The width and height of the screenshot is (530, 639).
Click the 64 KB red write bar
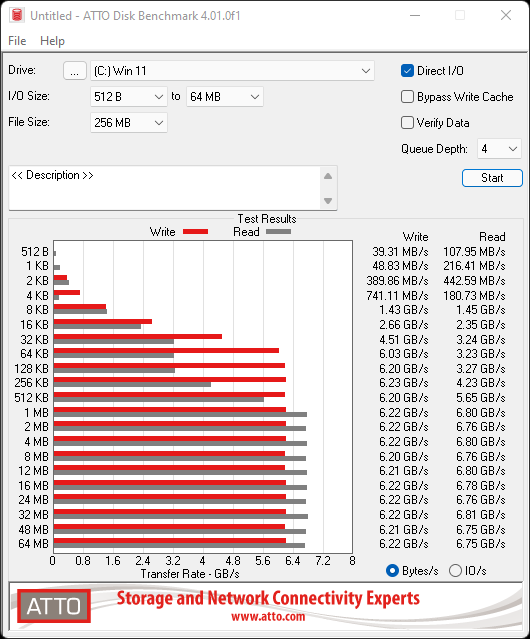(x=166, y=350)
